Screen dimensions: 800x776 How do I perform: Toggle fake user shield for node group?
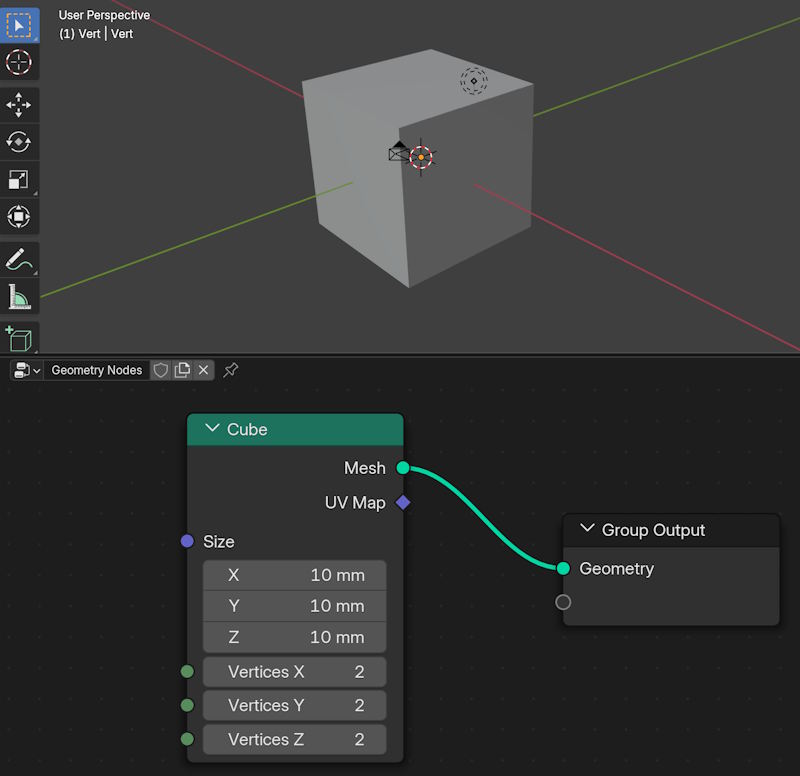pos(161,370)
